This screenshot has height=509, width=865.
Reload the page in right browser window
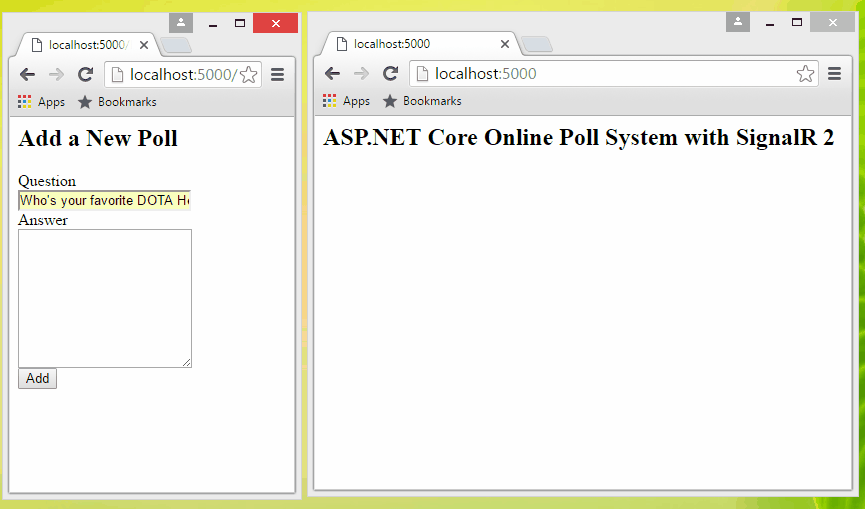tap(391, 73)
